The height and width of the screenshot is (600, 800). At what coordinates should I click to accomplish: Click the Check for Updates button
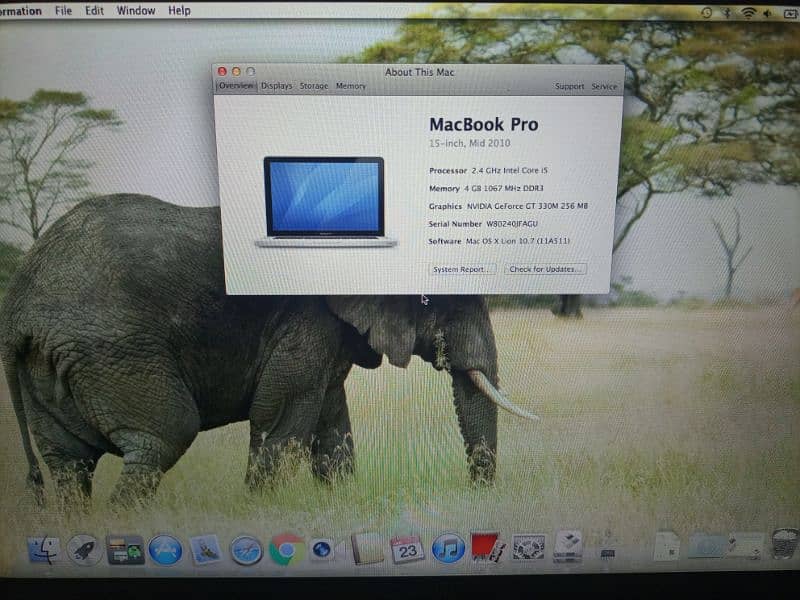pyautogui.click(x=545, y=269)
